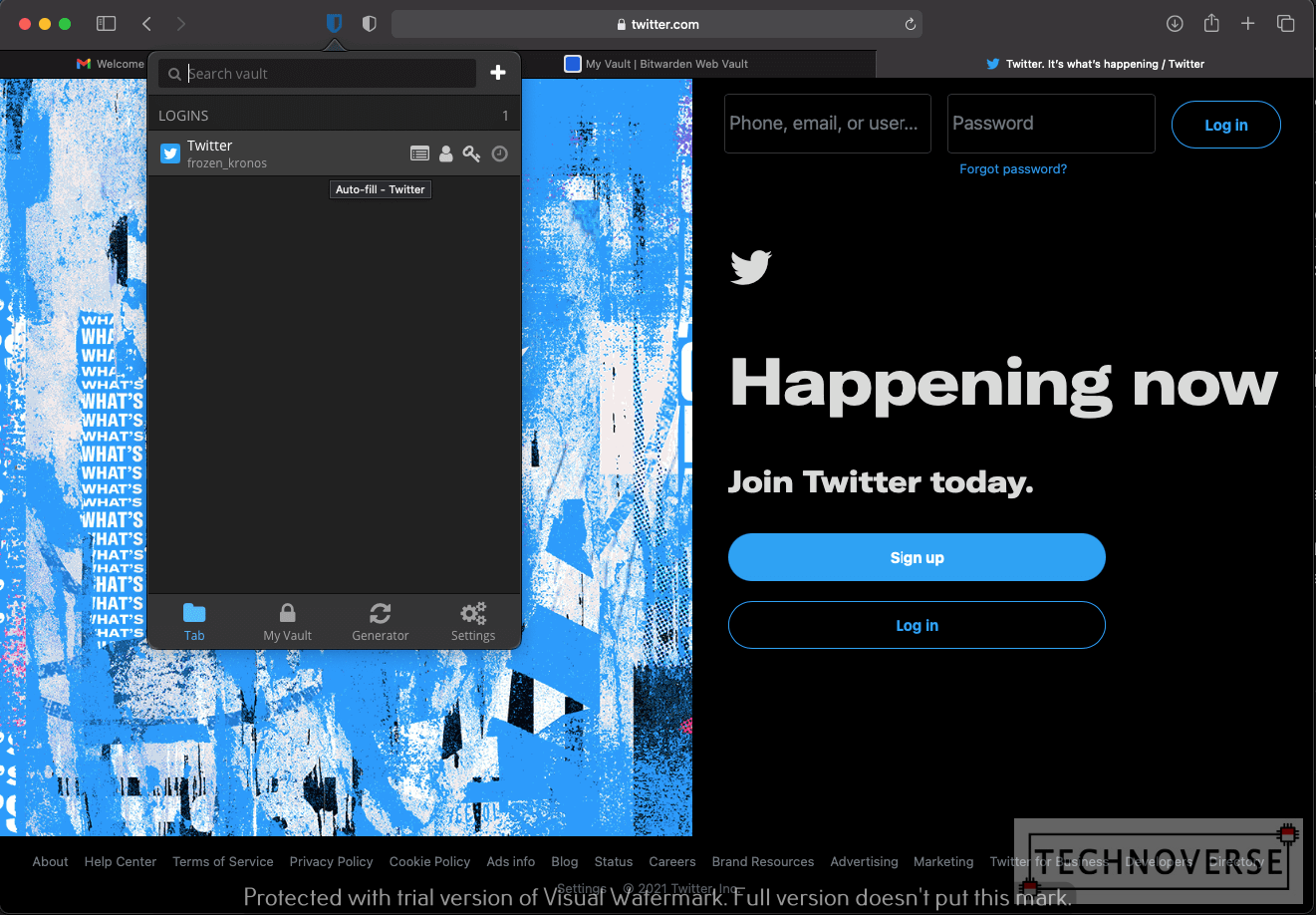Open the About footer link

click(50, 862)
